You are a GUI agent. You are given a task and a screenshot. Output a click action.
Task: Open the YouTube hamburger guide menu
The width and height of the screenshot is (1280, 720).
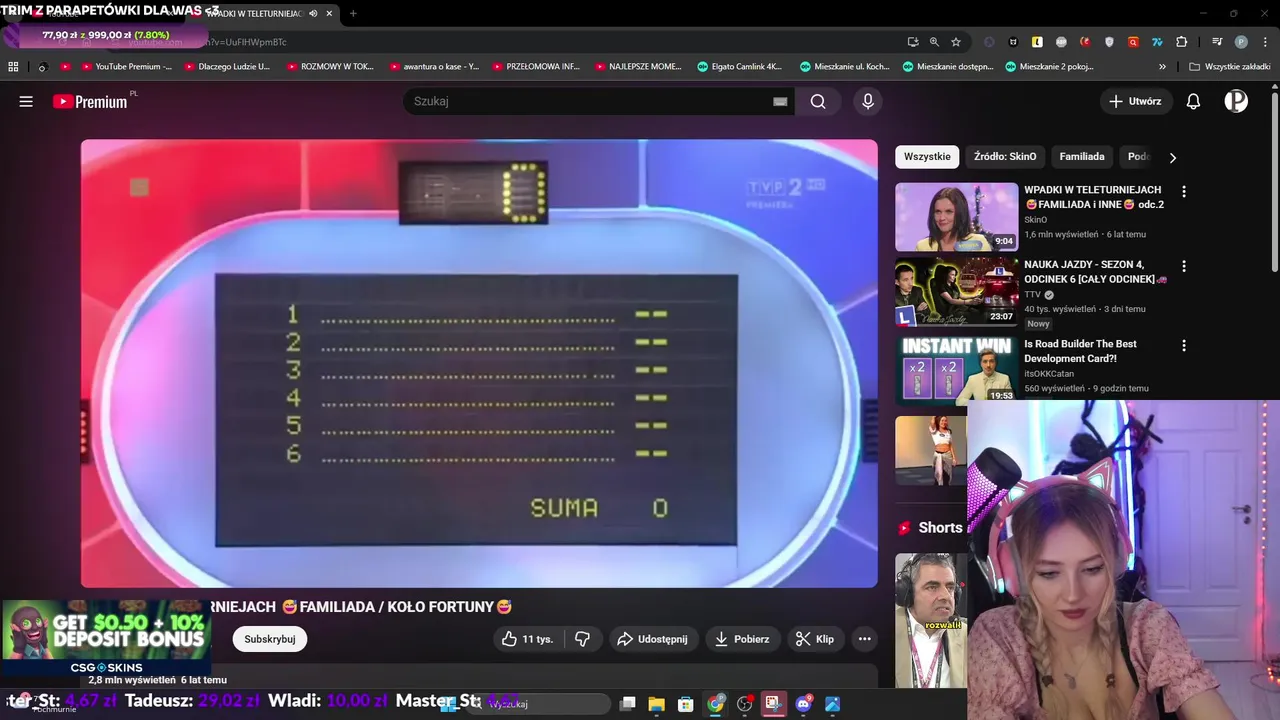26,101
